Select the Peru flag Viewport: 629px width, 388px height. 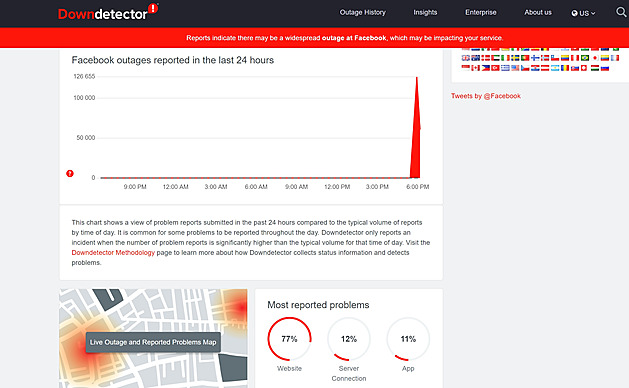click(575, 58)
